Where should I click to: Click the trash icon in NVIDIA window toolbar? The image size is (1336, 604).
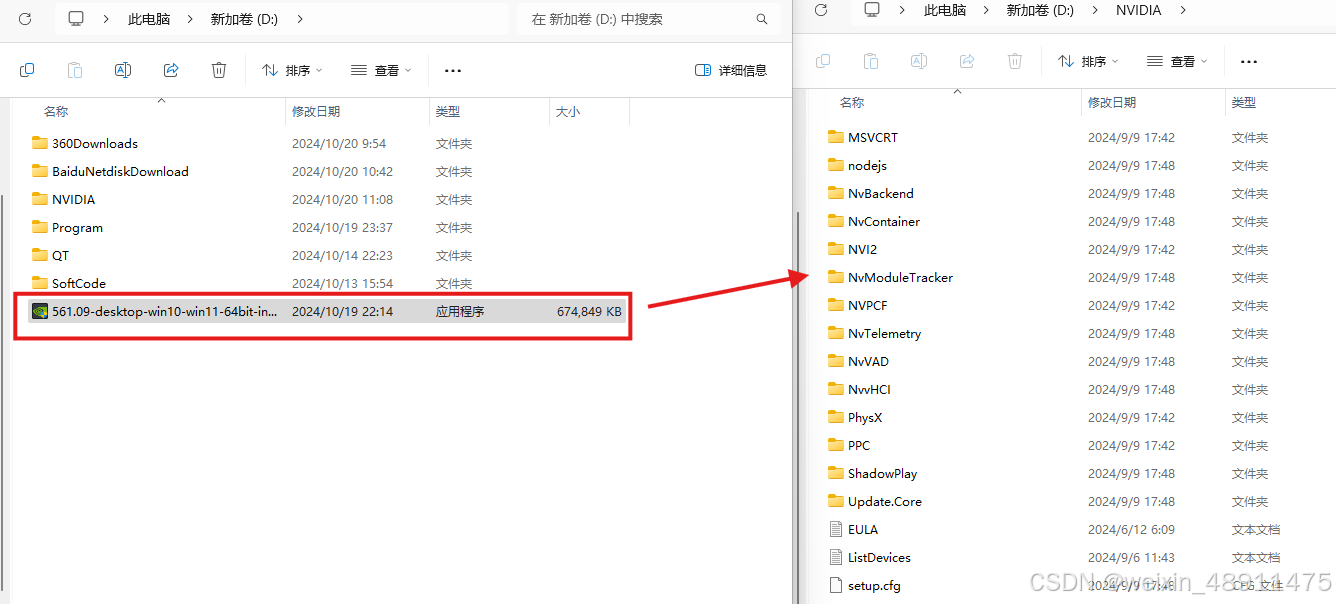point(1015,61)
